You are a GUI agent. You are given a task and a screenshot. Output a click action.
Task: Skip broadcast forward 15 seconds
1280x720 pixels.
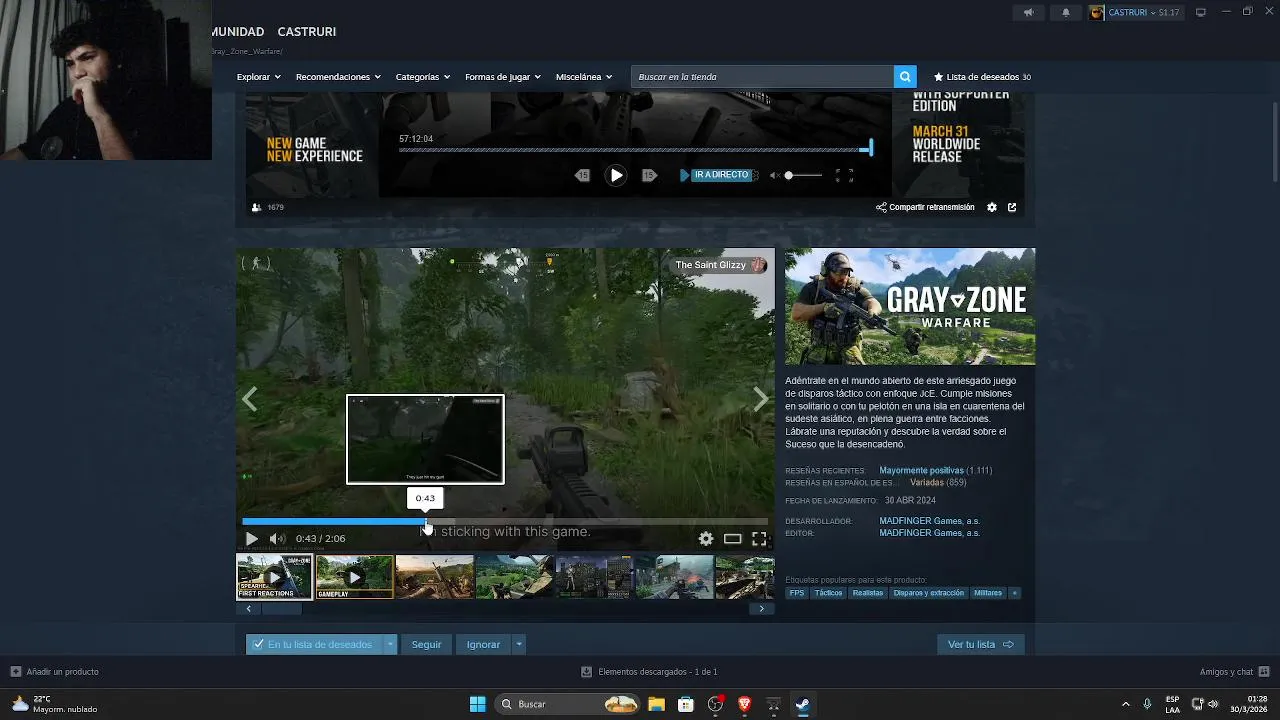pos(649,175)
